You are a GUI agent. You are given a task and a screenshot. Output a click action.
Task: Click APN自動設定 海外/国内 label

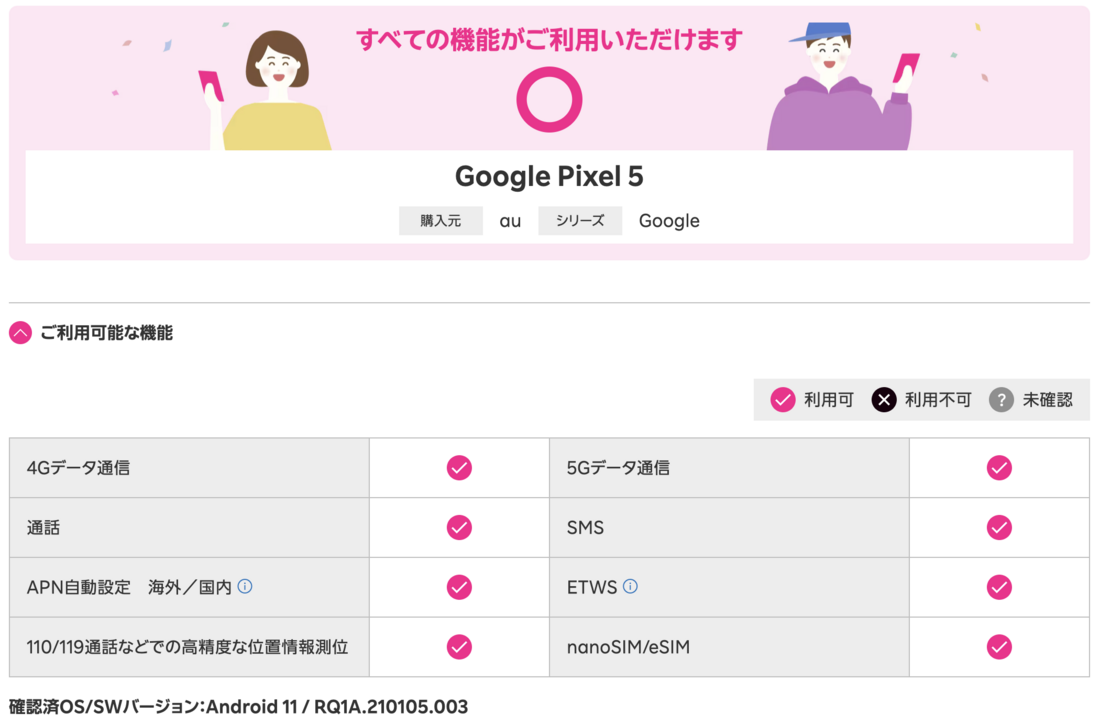point(129,587)
